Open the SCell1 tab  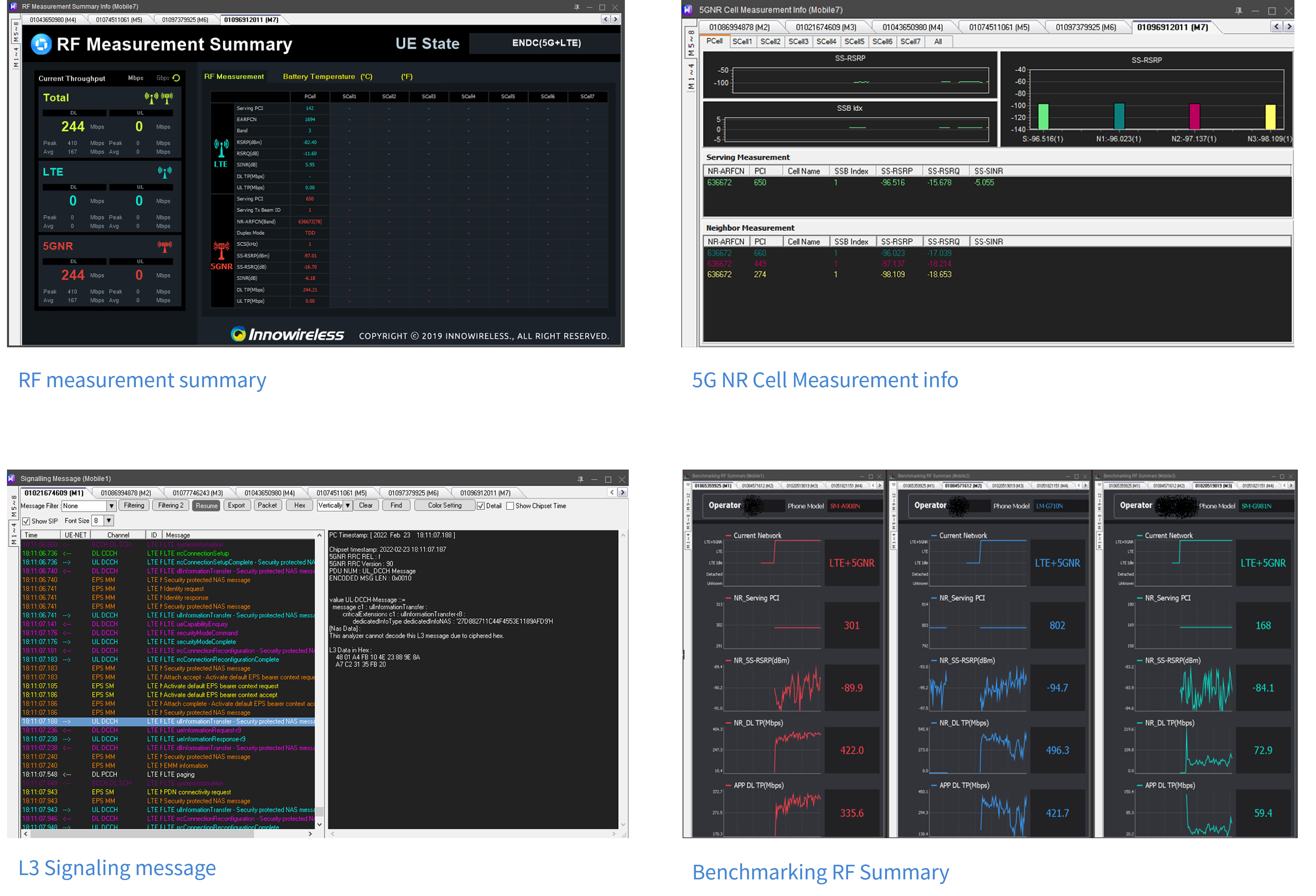[x=742, y=41]
